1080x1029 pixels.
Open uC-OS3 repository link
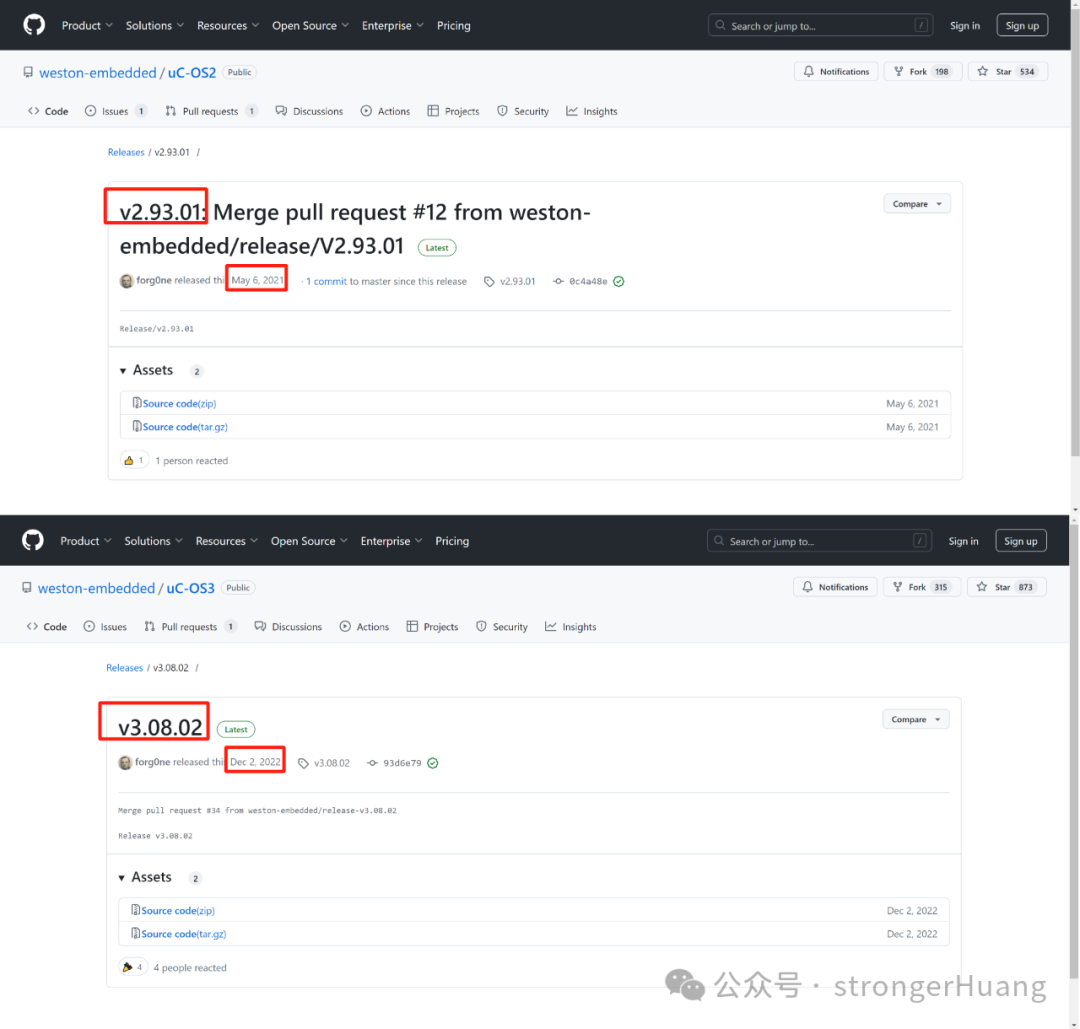point(190,588)
